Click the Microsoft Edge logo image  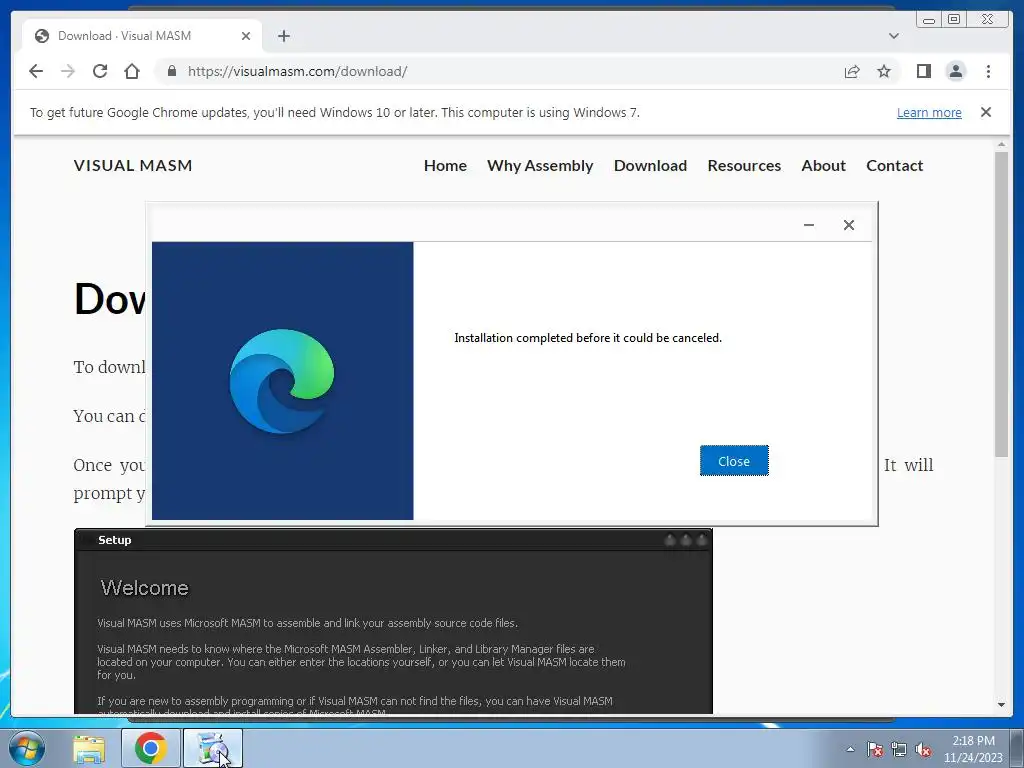[x=282, y=381]
